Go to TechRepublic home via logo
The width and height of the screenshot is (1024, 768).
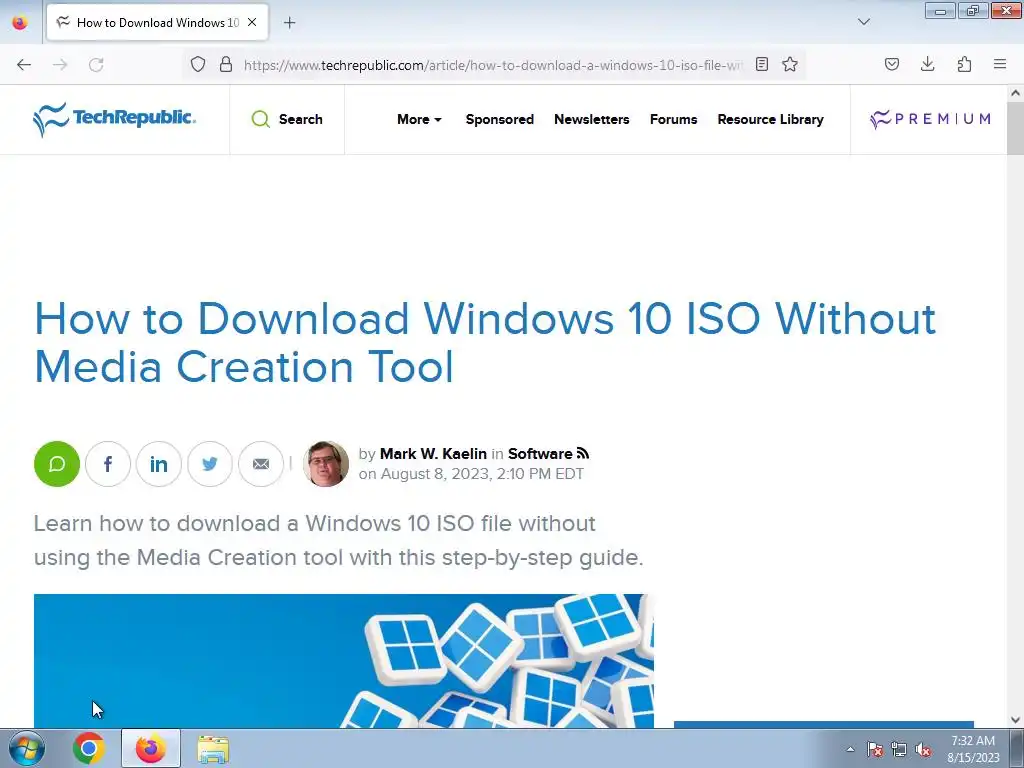[x=114, y=119]
